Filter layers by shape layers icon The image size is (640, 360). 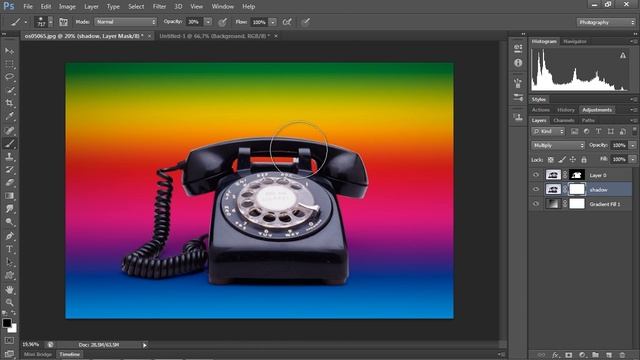pos(611,131)
